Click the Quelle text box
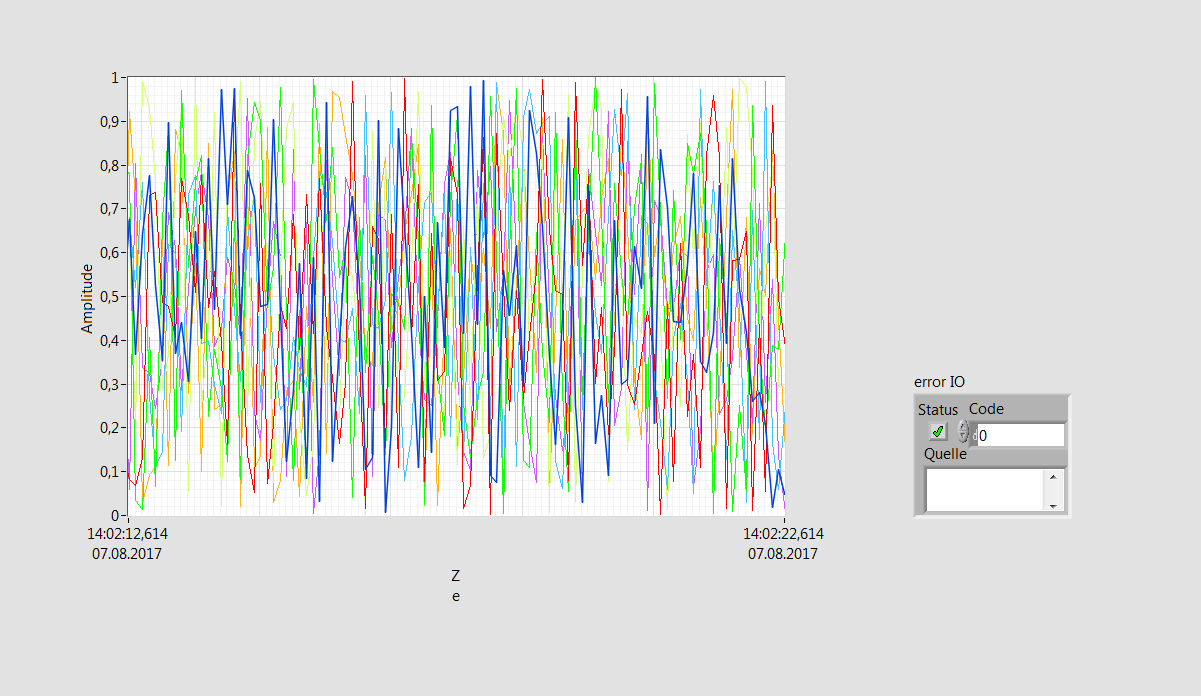The image size is (1201, 696). click(985, 490)
